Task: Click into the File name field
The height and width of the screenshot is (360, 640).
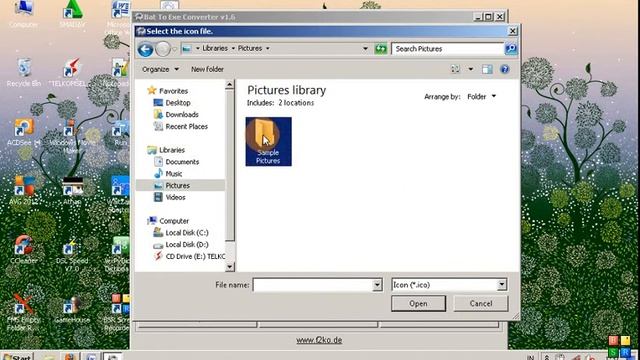Action: tap(313, 285)
